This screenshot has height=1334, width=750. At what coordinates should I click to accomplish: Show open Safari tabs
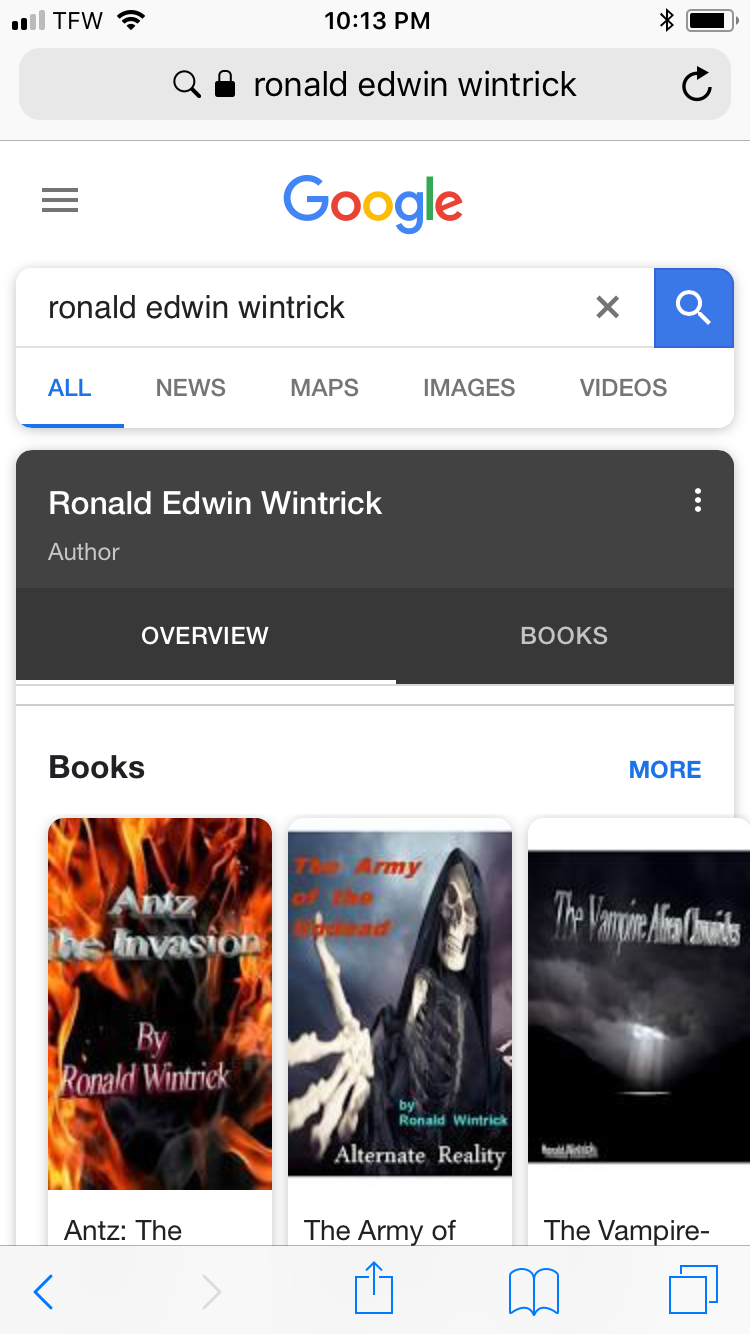click(x=693, y=1290)
